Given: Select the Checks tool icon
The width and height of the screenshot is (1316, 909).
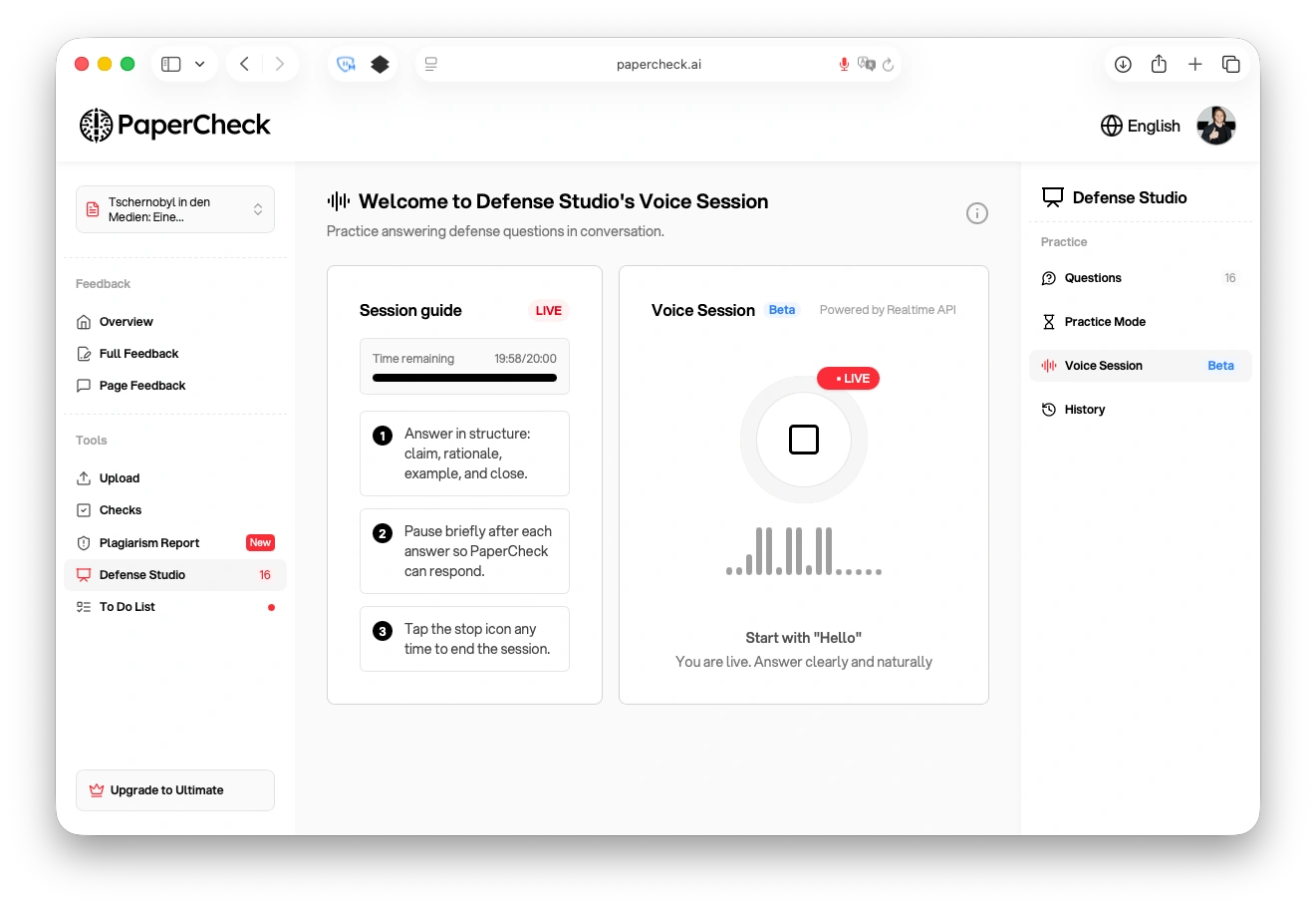Looking at the screenshot, I should pos(86,509).
